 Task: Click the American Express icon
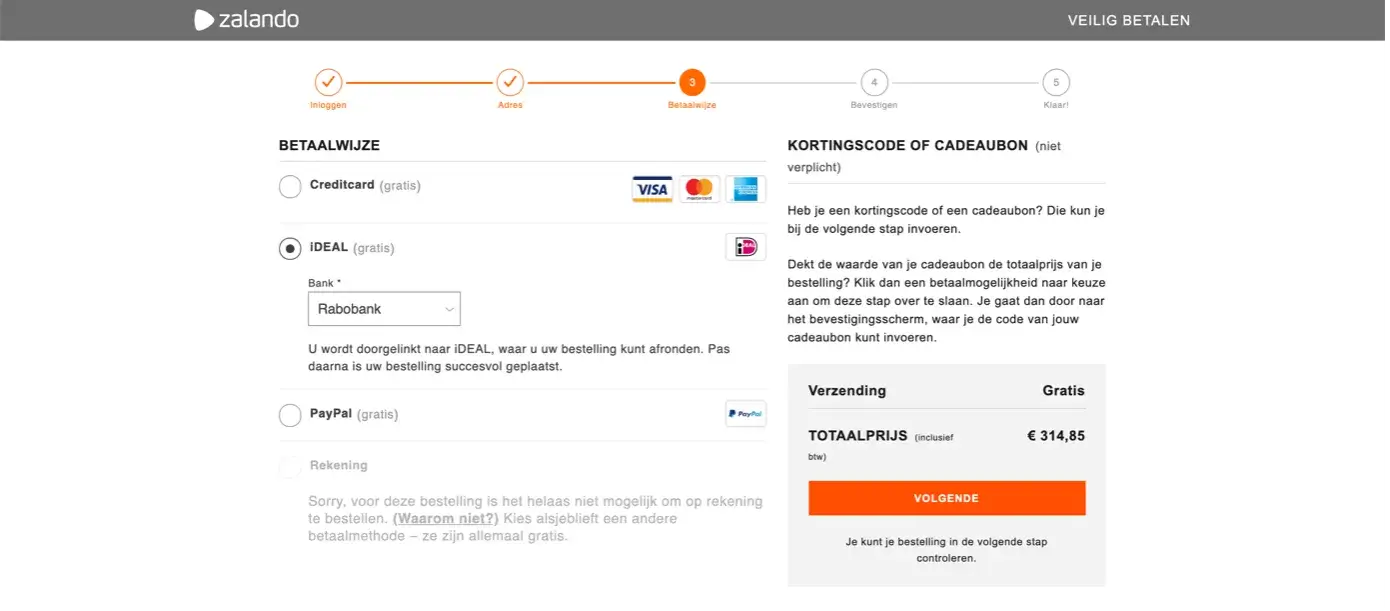pyautogui.click(x=745, y=189)
